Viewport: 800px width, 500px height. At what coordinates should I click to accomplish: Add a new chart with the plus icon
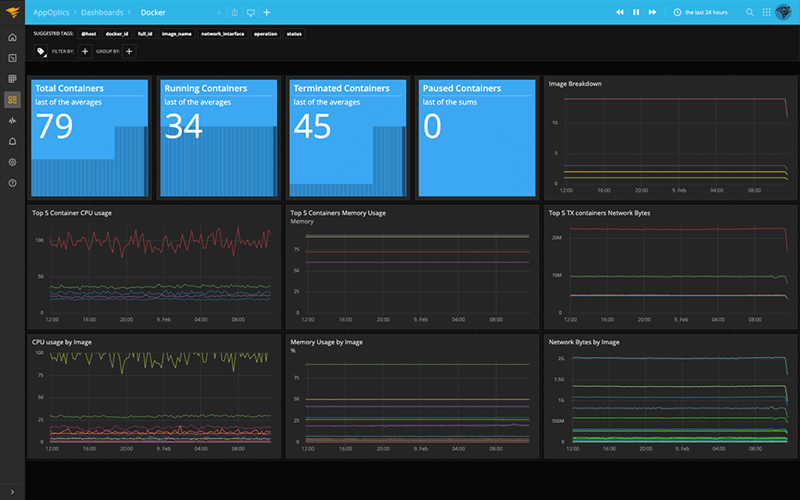pos(266,12)
